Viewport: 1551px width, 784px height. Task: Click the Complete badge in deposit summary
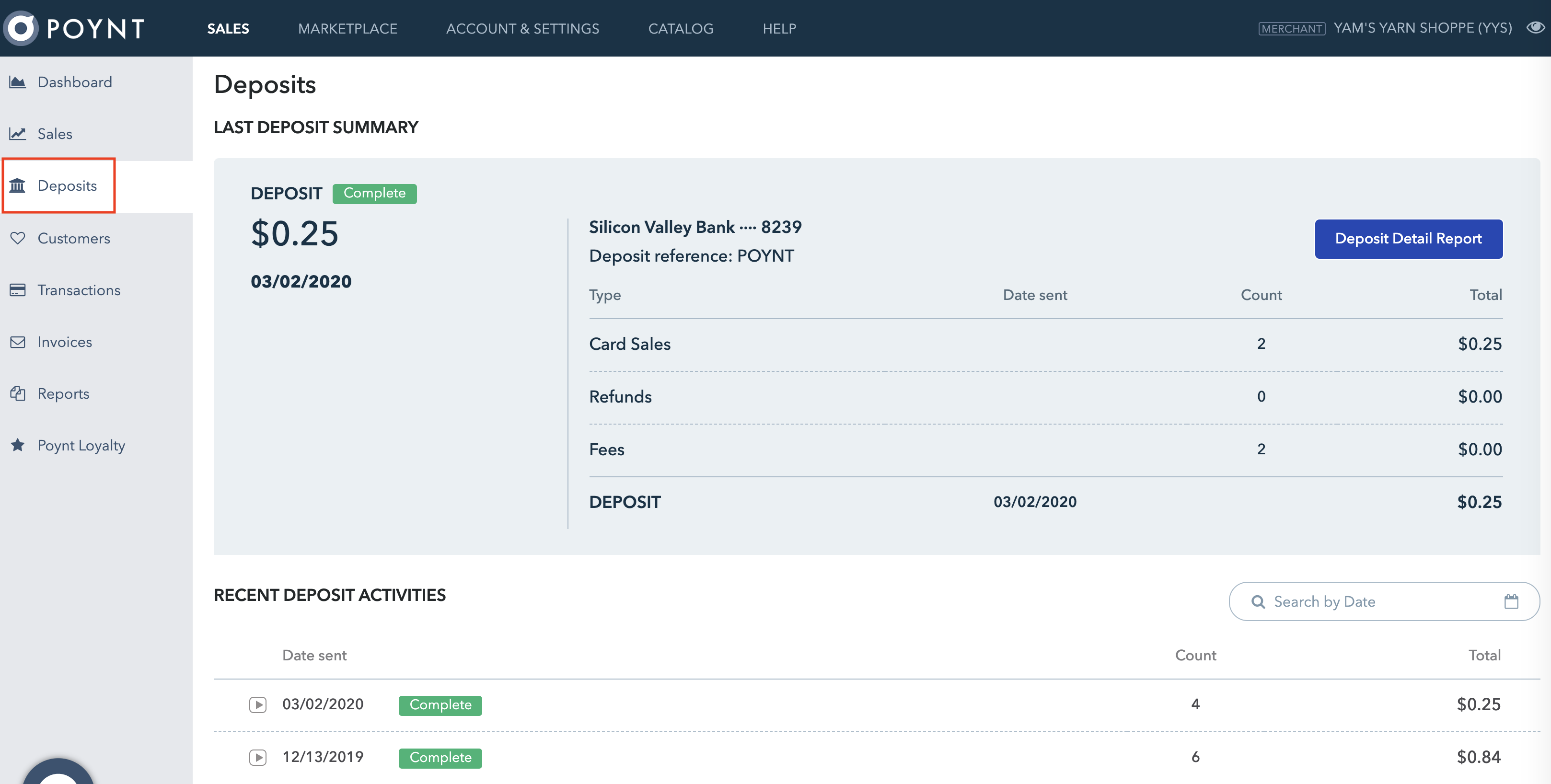coord(374,193)
